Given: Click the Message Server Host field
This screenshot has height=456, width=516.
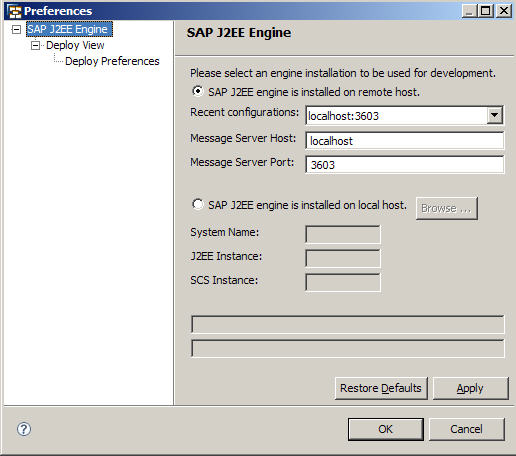Looking at the screenshot, I should click(x=404, y=140).
